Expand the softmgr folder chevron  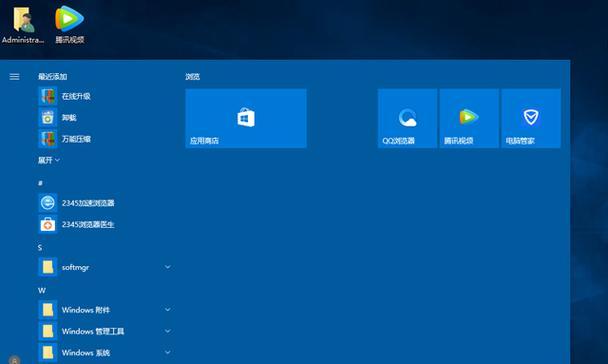(168, 267)
